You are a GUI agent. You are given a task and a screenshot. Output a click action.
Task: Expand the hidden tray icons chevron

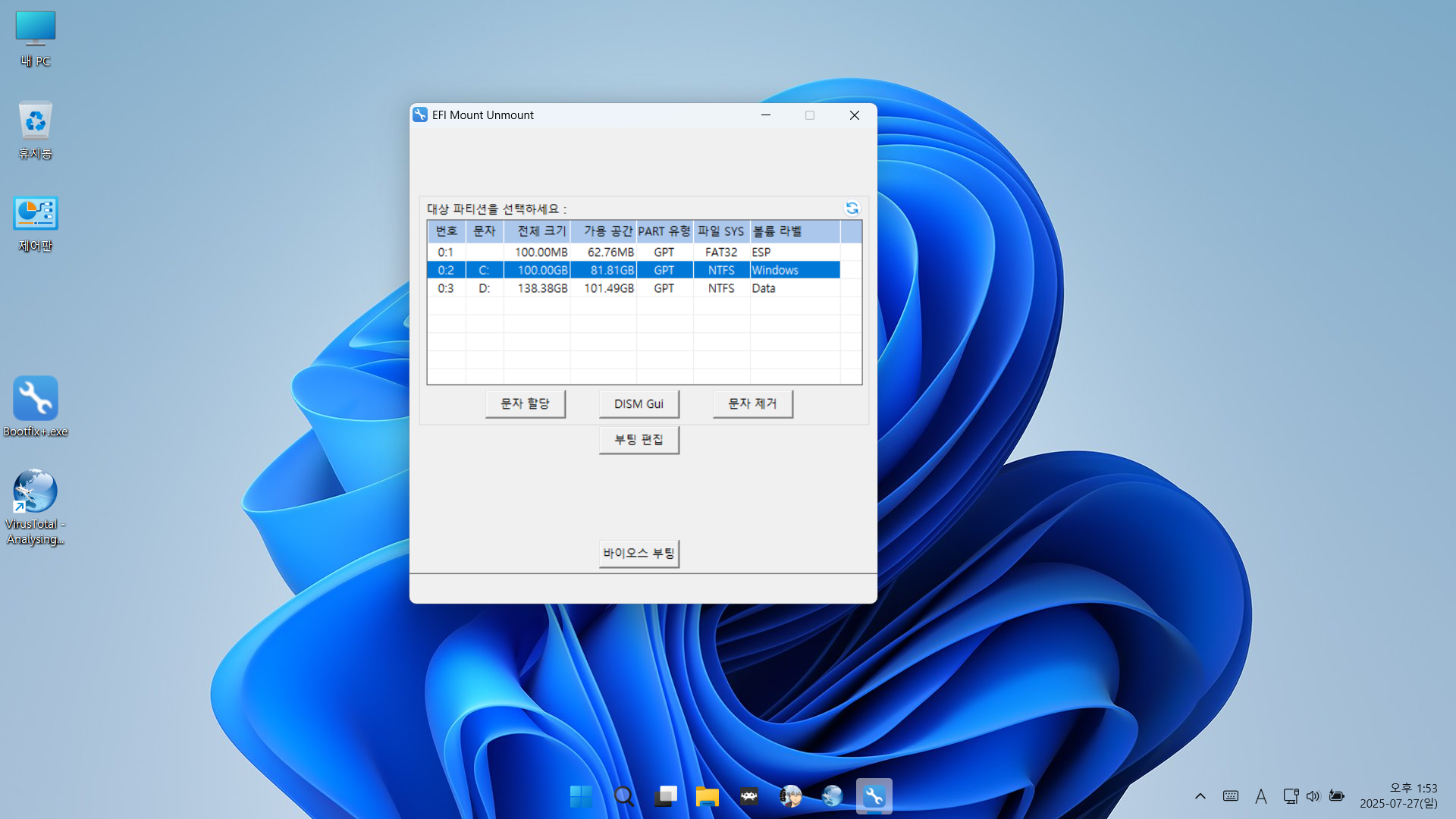pyautogui.click(x=1200, y=796)
